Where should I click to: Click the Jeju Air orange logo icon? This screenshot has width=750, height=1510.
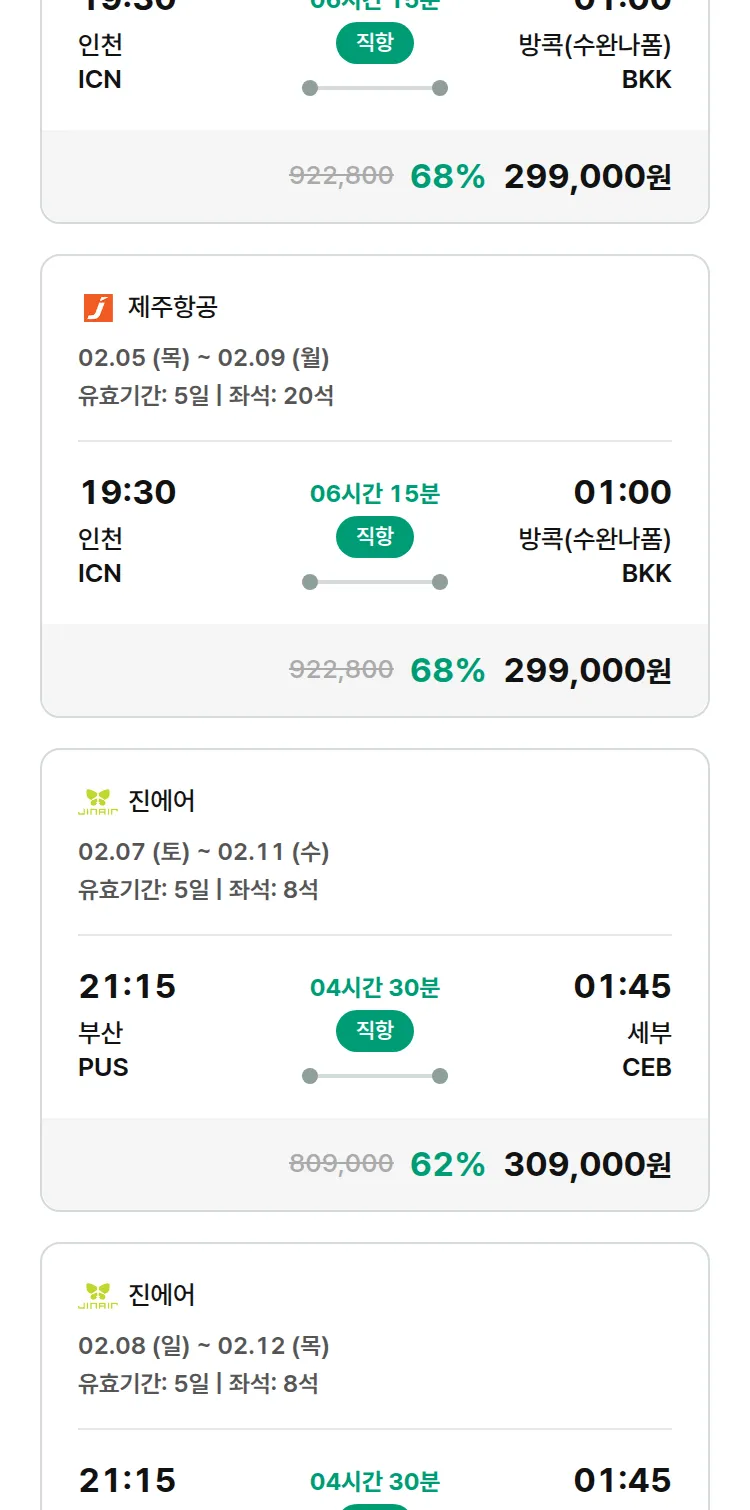pyautogui.click(x=98, y=308)
